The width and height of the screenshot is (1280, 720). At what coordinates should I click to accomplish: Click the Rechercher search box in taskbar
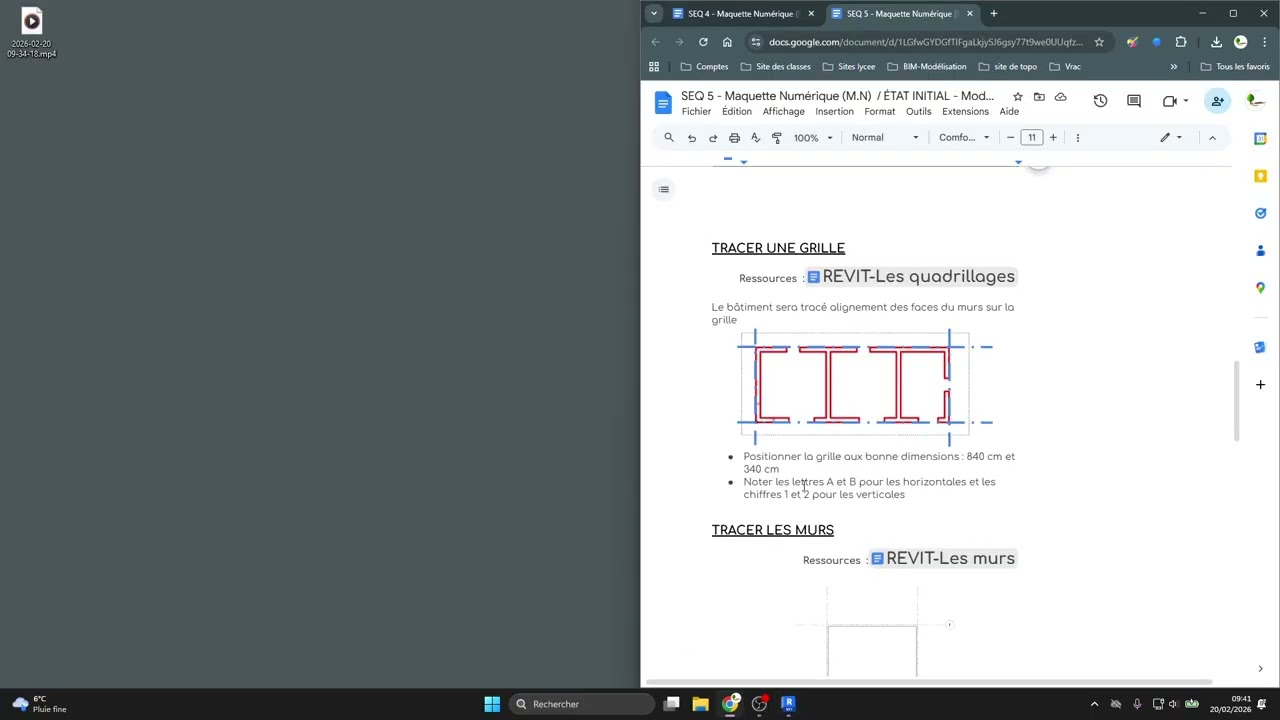[x=580, y=704]
